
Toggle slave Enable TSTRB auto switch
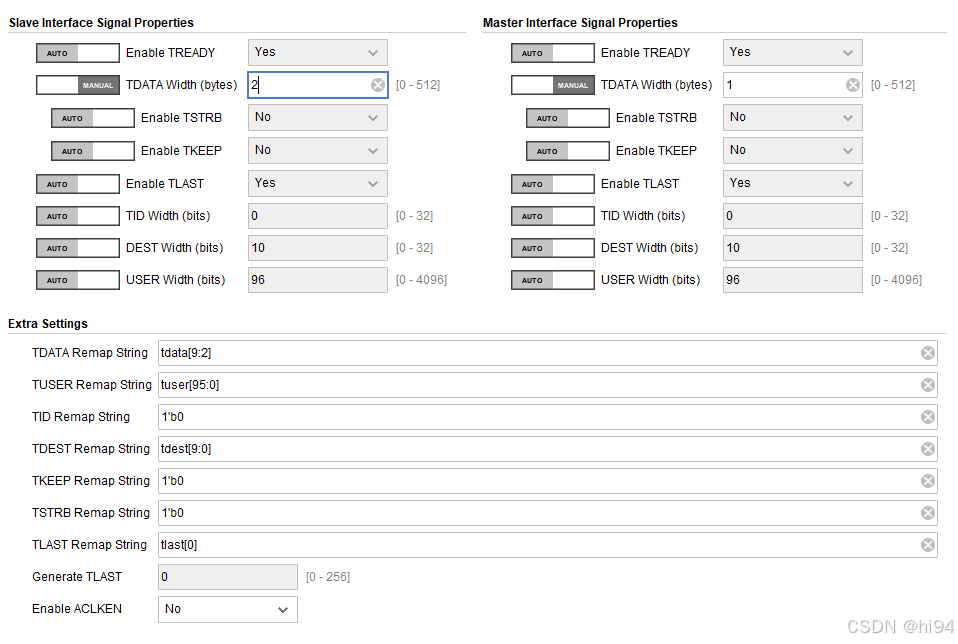click(x=93, y=118)
